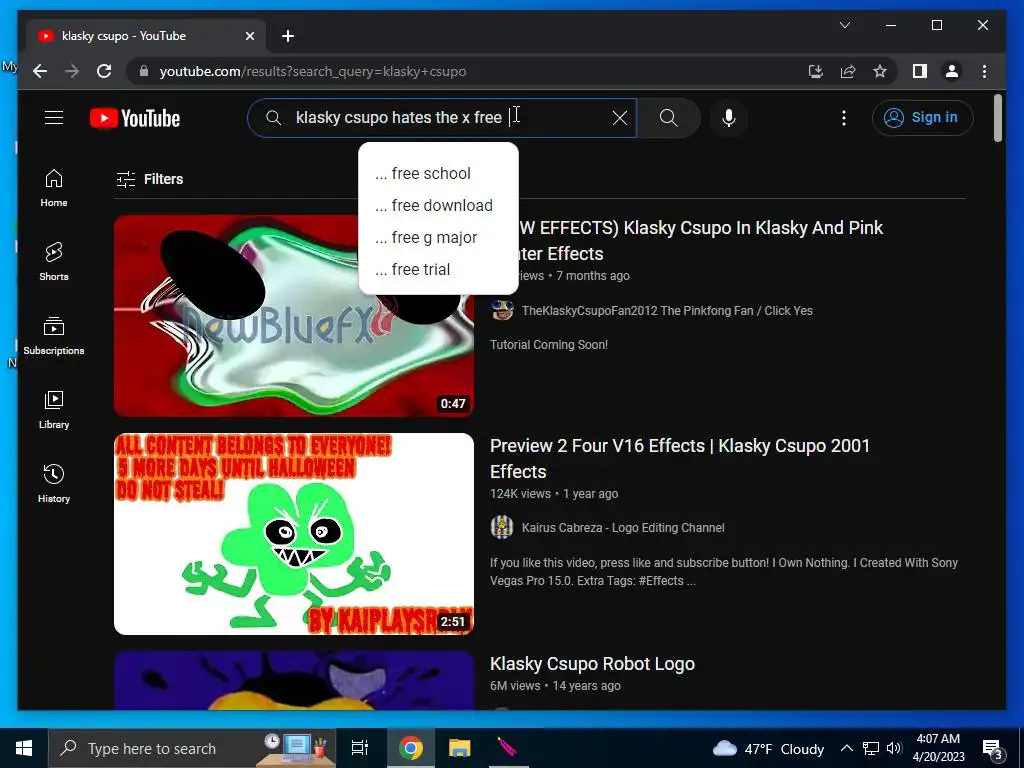Click the '124K views' text
Screen dimensions: 1024x768
520,494
